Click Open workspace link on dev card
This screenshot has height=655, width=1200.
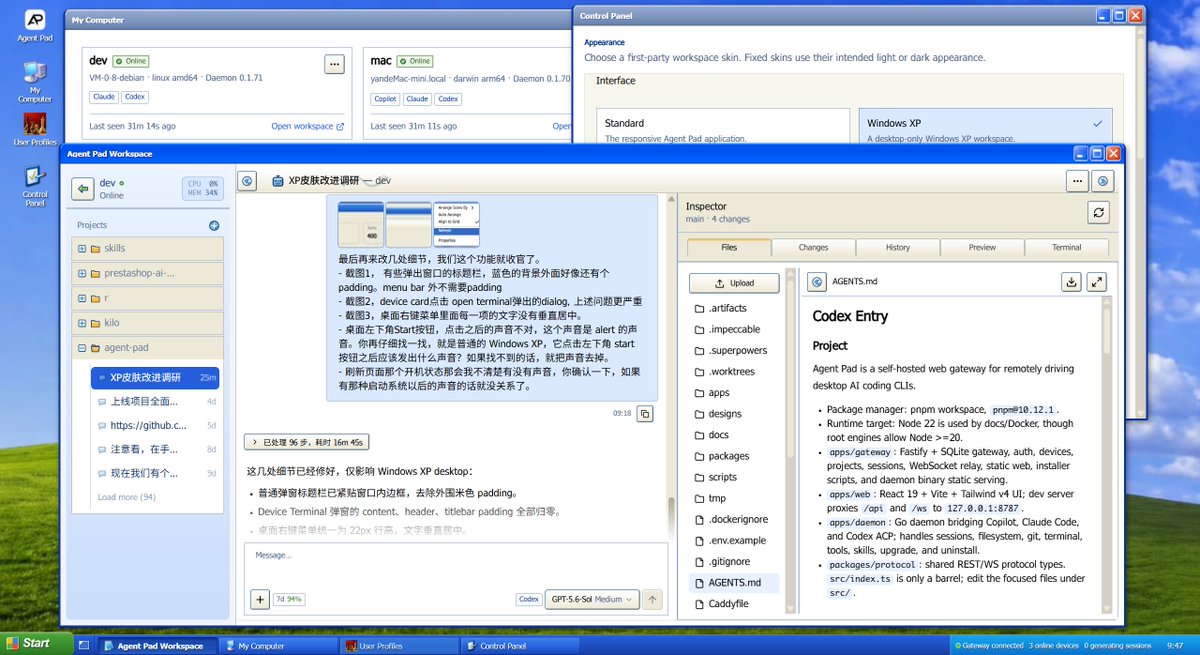point(307,126)
